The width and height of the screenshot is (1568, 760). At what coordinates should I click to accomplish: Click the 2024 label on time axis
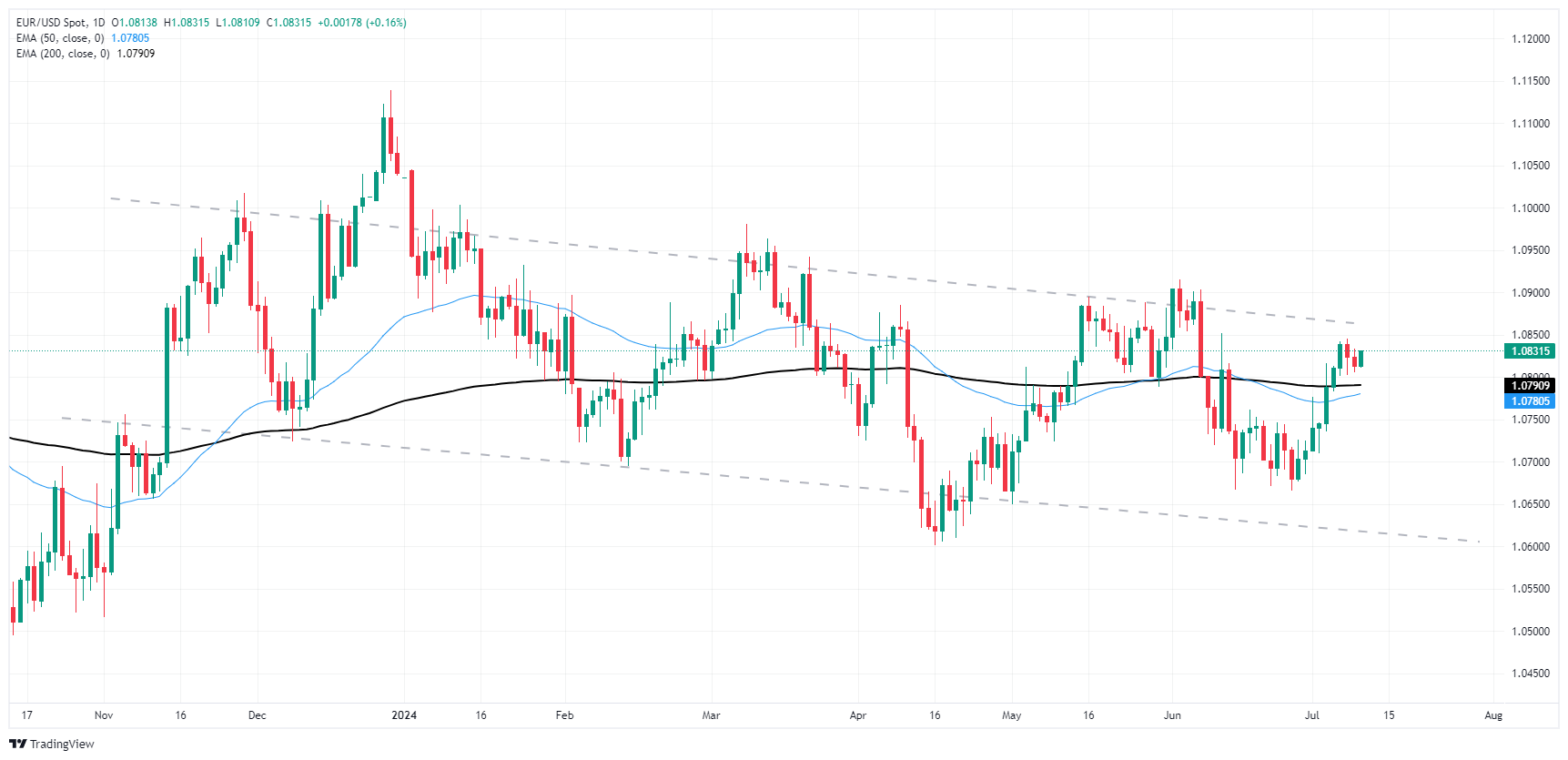click(x=404, y=715)
